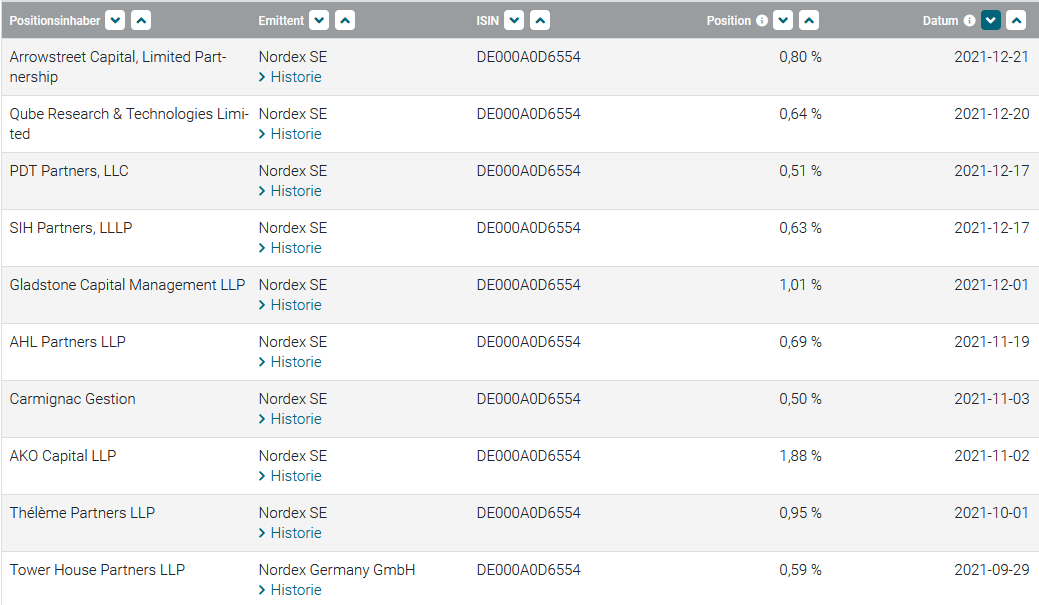Click the descending sort arrow on ISIN

tap(513, 20)
